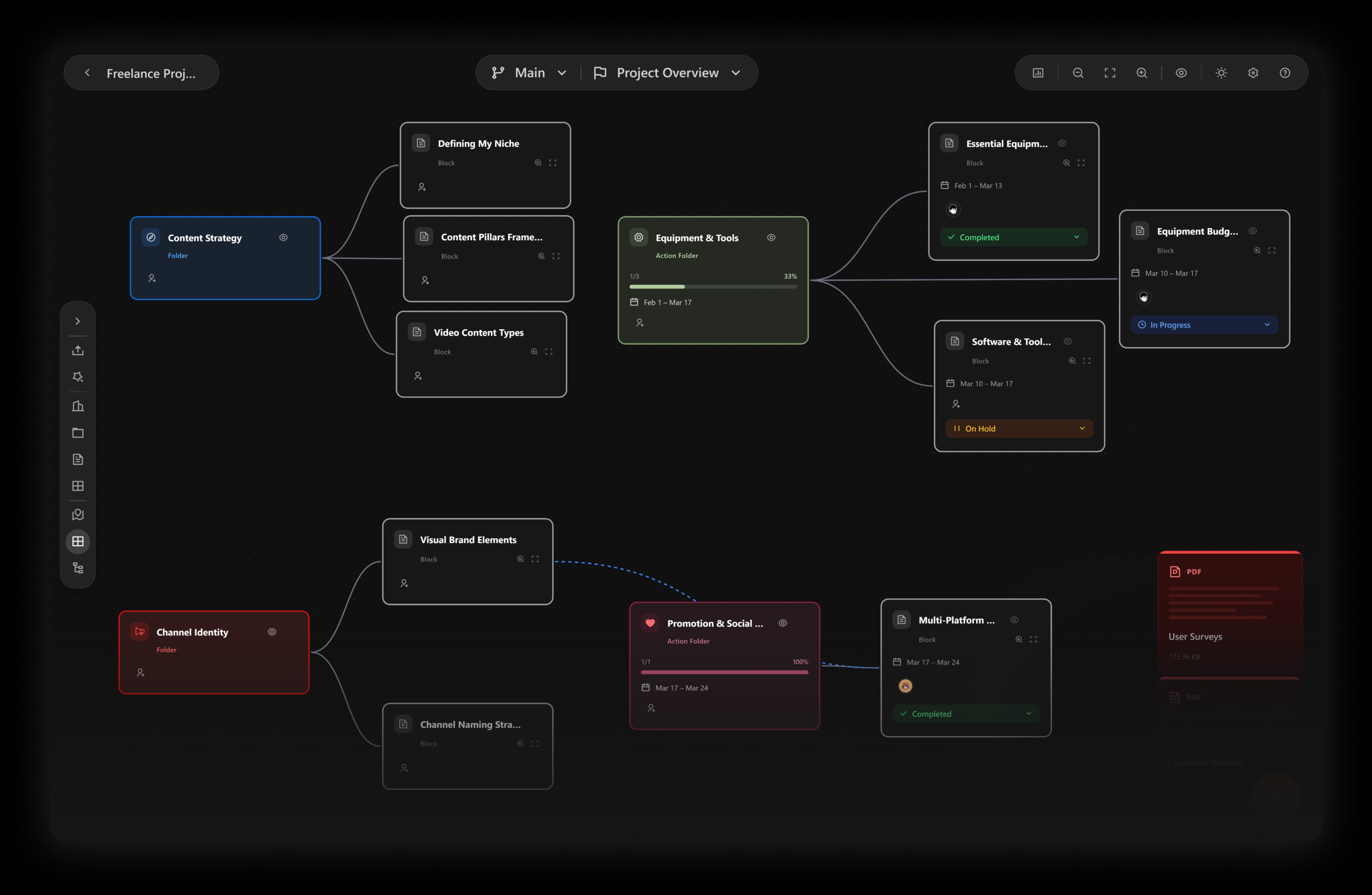Screen dimensions: 1372x895
Task: Open settings gear in top toolbar
Action: (1253, 73)
